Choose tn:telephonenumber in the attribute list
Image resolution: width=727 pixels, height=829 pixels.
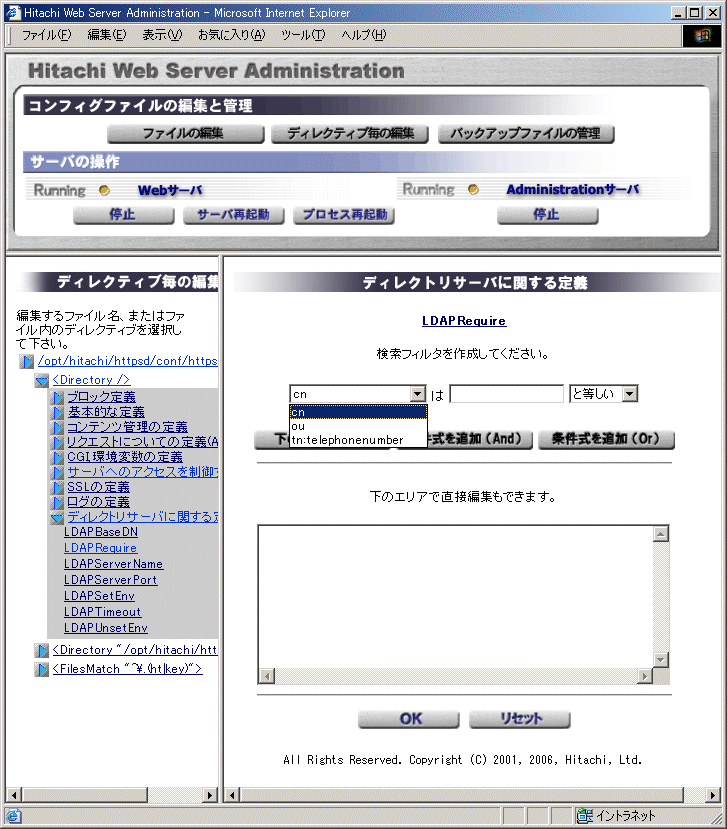[x=358, y=440]
